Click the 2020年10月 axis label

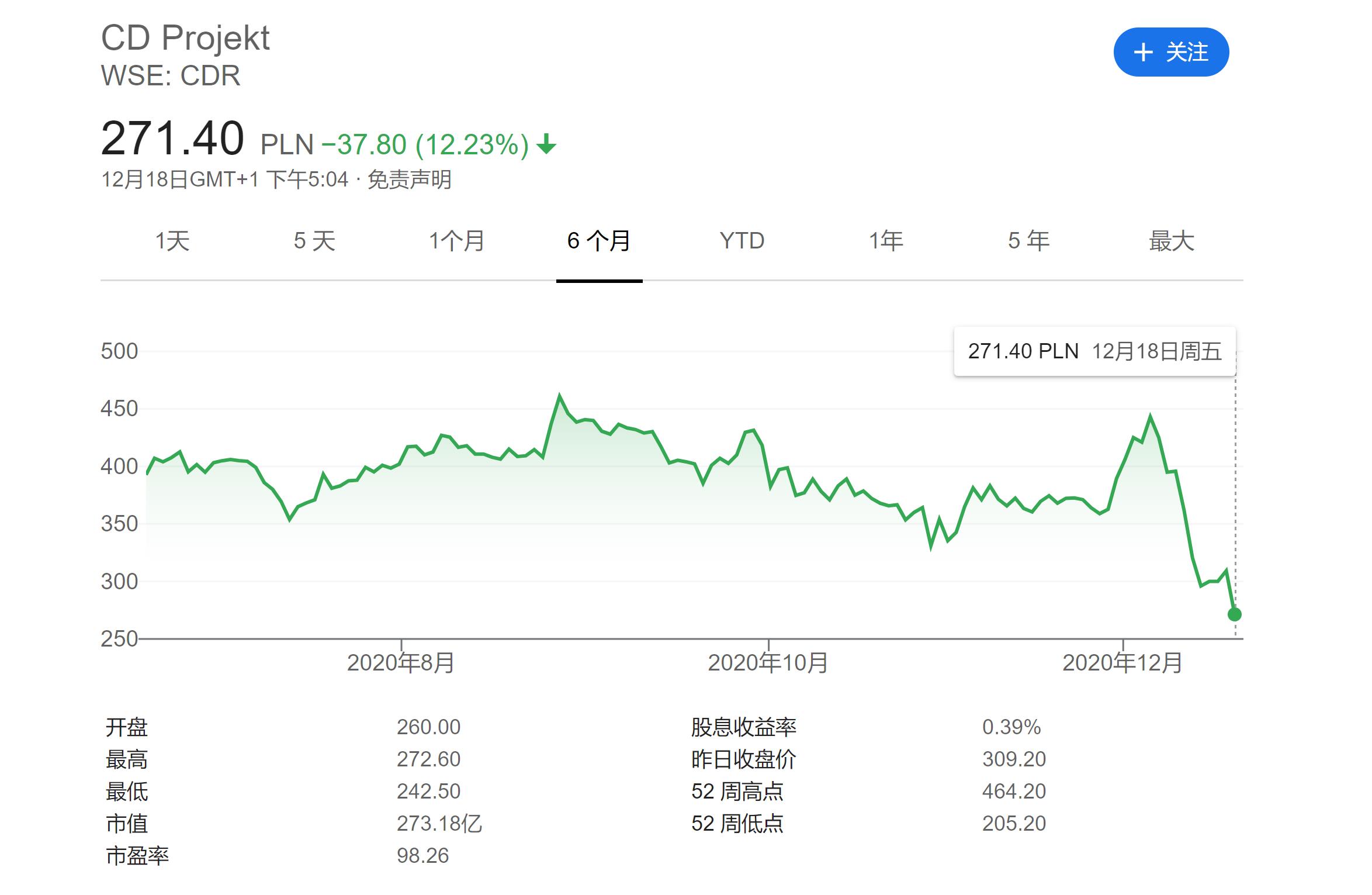(768, 663)
